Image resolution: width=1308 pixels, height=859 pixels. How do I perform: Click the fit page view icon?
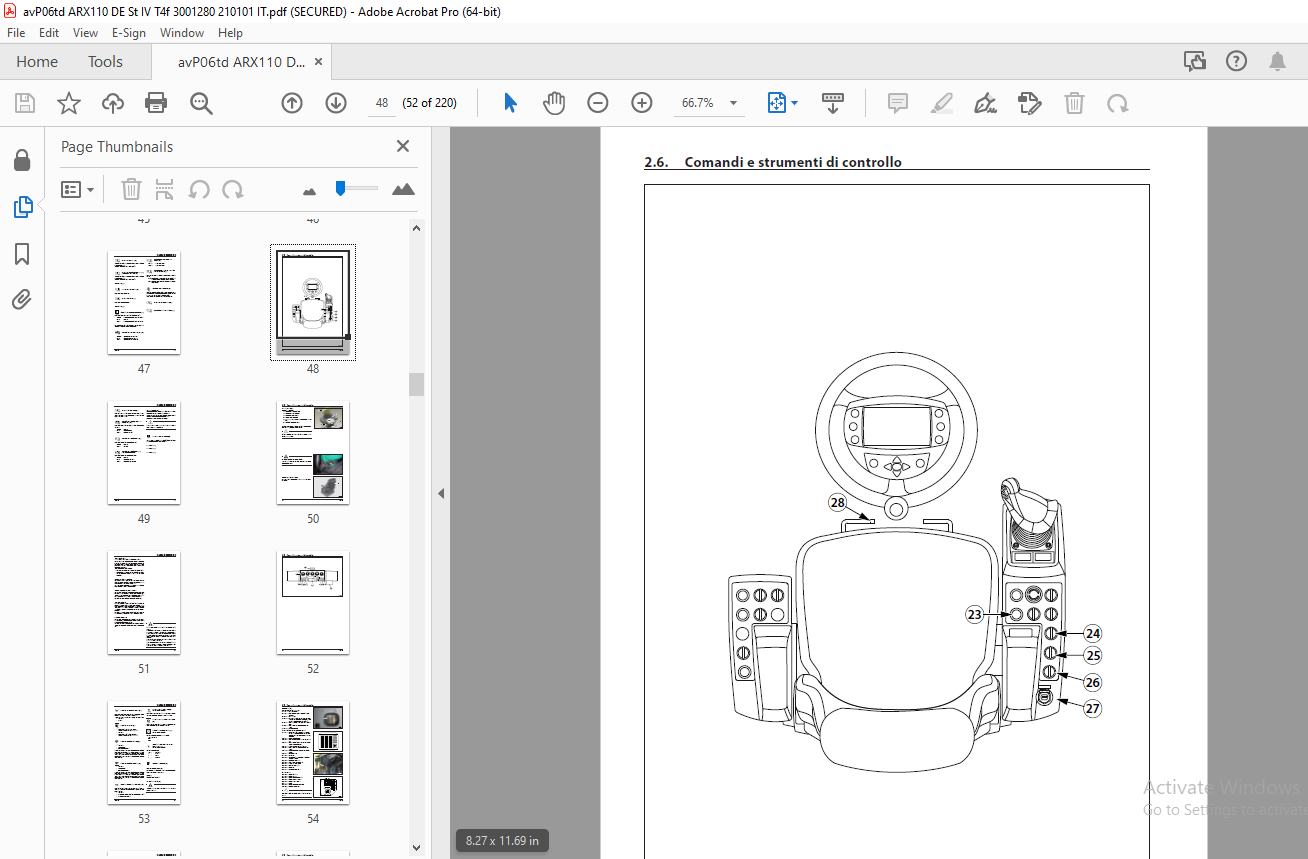pyautogui.click(x=777, y=103)
